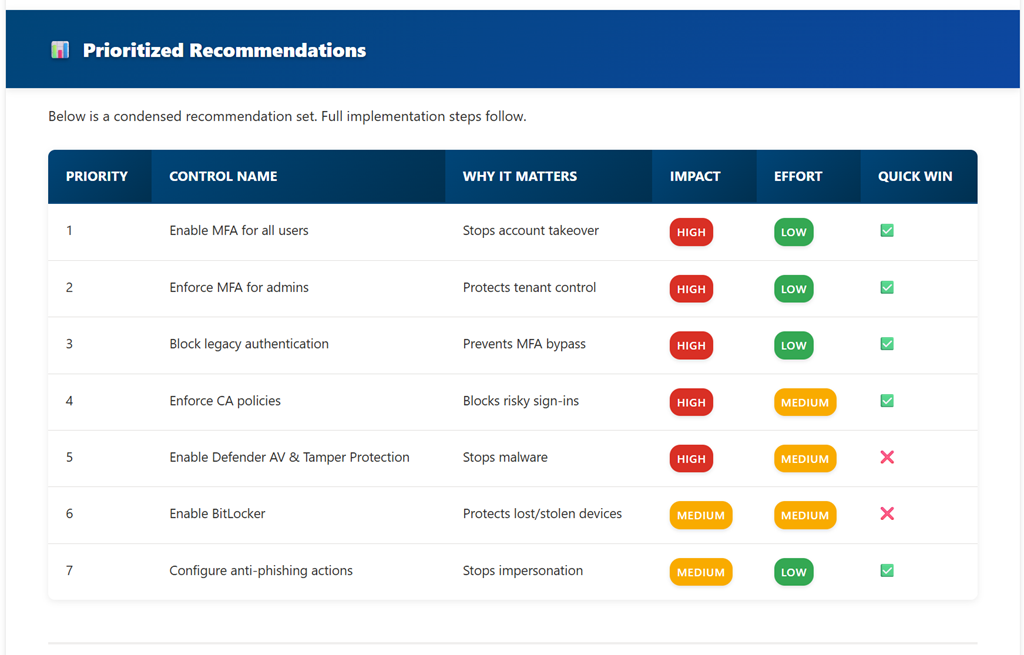Click the LOW effort badge for Block legacy authentication

794,345
